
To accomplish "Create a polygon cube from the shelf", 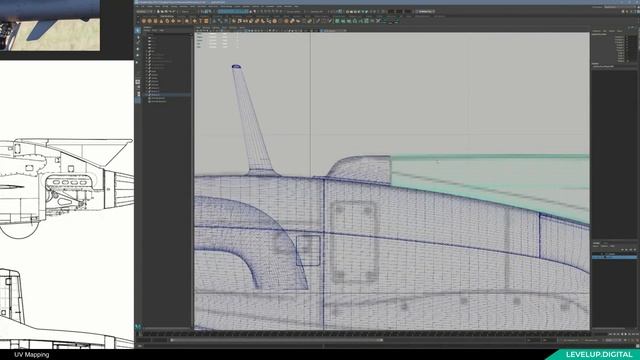I will pyautogui.click(x=149, y=21).
